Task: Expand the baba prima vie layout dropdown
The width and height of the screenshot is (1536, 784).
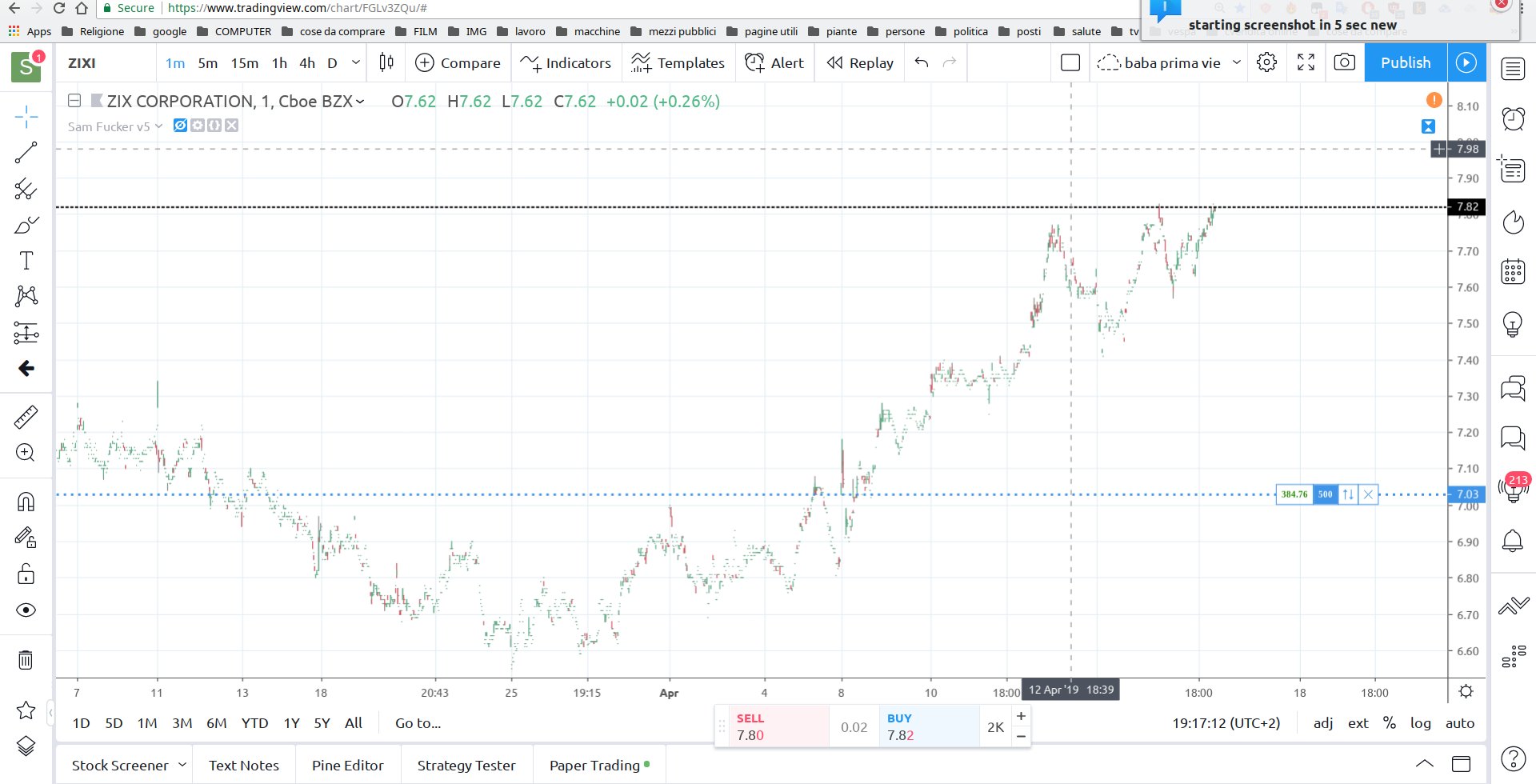Action: pyautogui.click(x=1237, y=62)
